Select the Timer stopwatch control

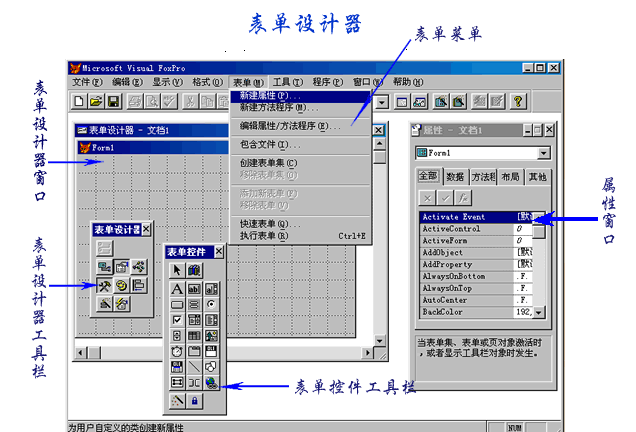tap(177, 351)
